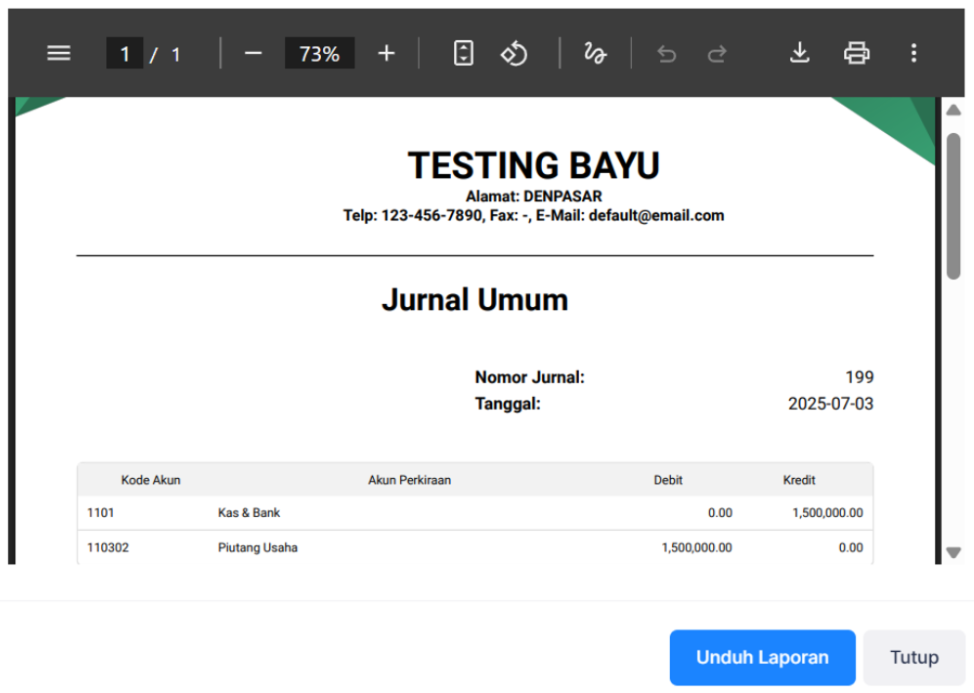Image resolution: width=974 pixels, height=693 pixels.
Task: Download the PDF using the toolbar download icon
Action: (x=800, y=53)
